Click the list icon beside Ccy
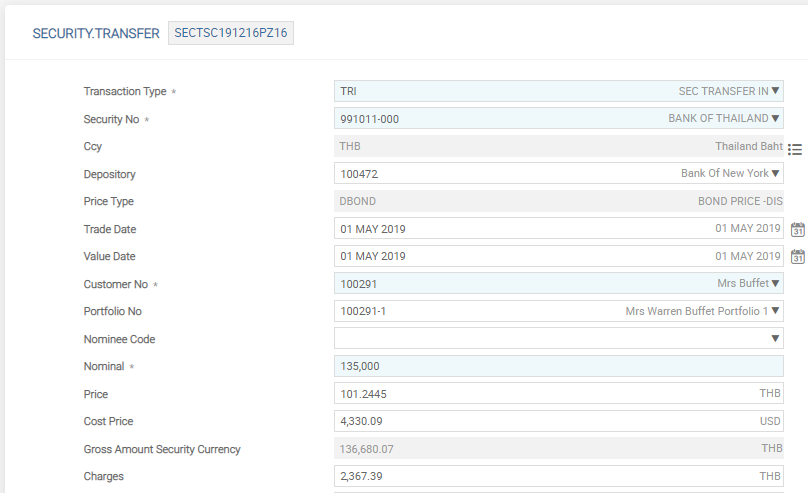 [x=795, y=150]
